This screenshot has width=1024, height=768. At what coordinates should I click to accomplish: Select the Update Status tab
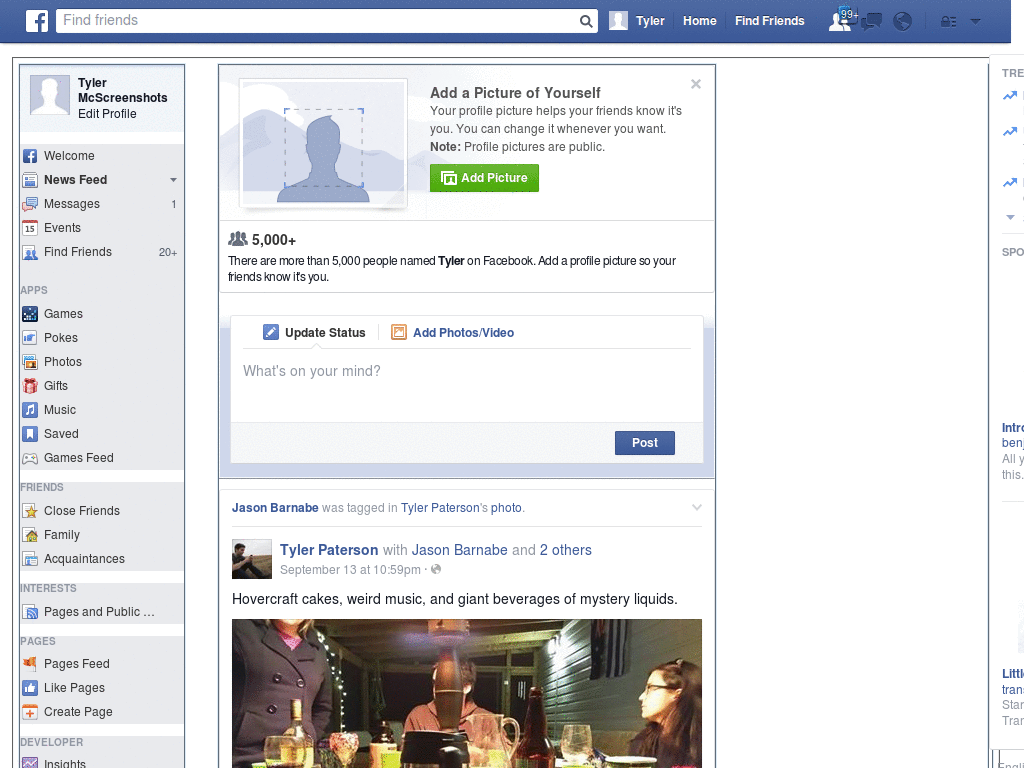314,332
